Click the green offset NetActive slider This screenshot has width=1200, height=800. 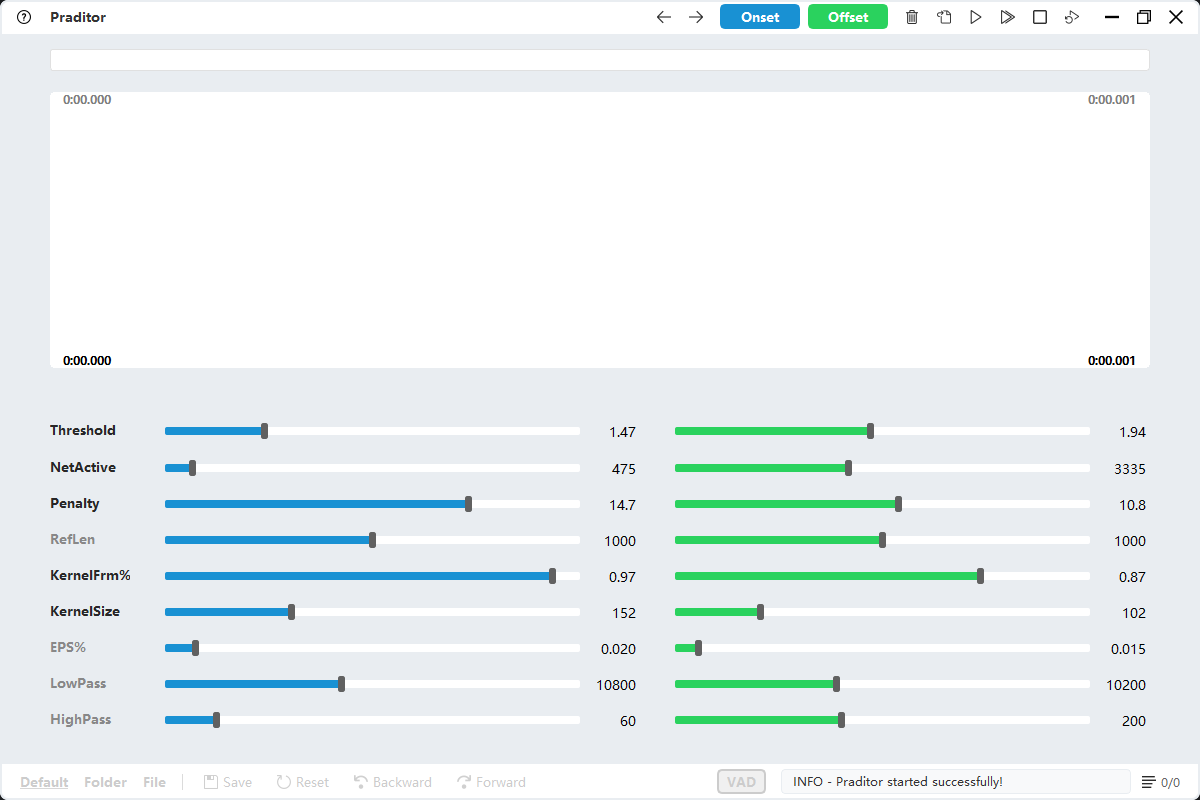882,468
